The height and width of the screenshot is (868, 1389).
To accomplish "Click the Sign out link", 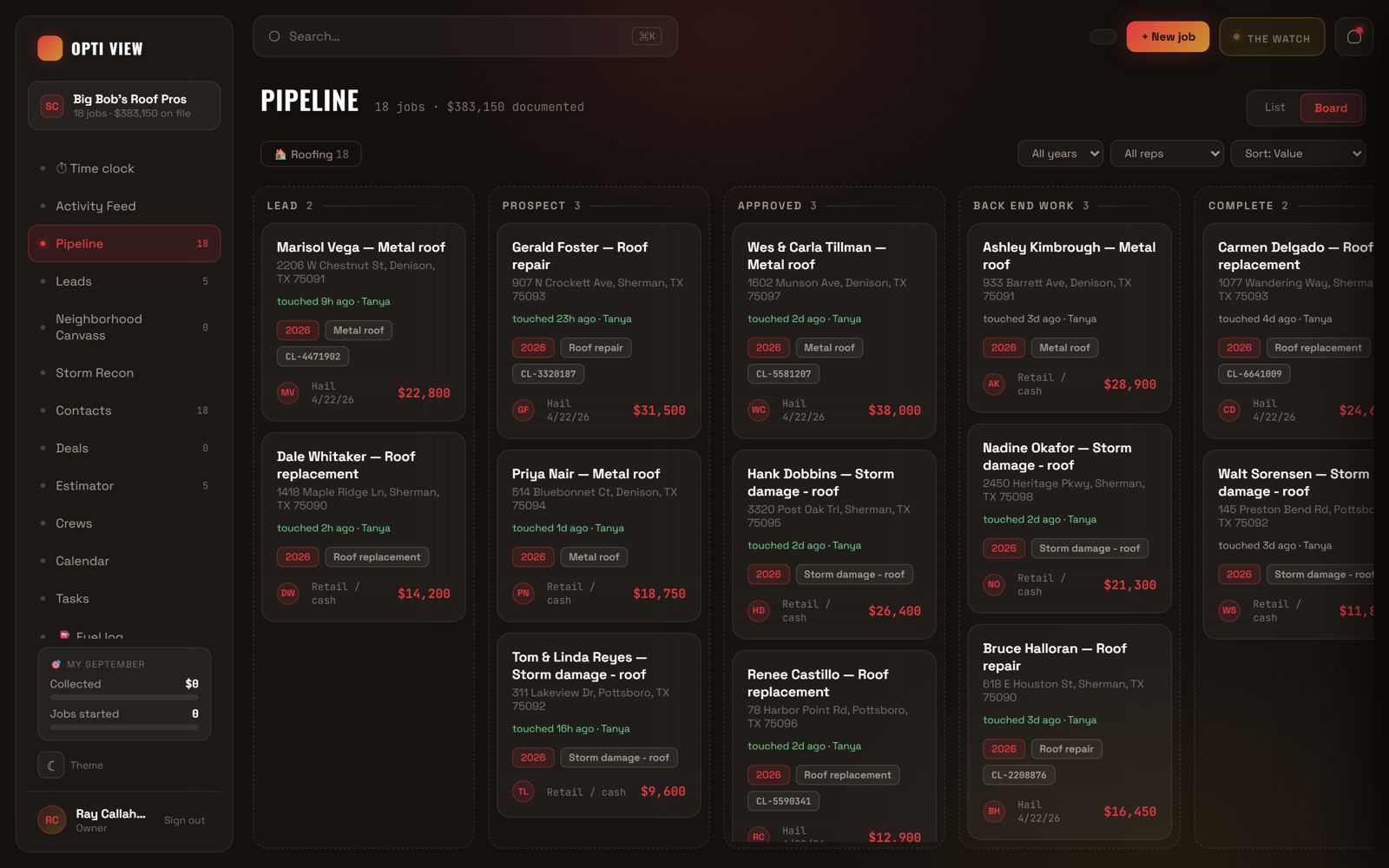I will tap(185, 820).
